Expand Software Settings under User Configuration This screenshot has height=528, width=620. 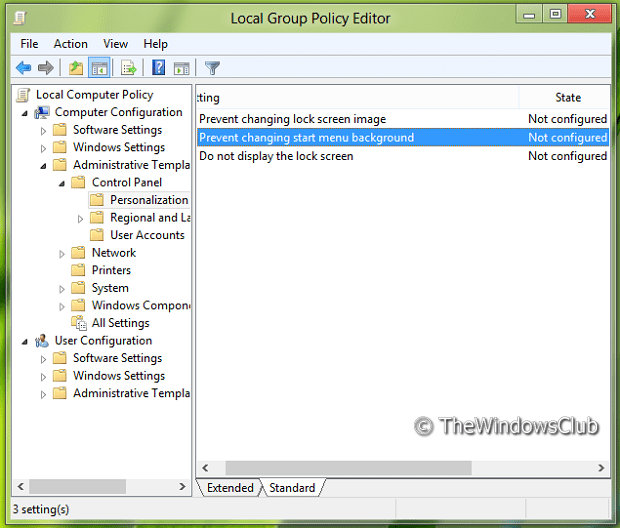tap(43, 359)
